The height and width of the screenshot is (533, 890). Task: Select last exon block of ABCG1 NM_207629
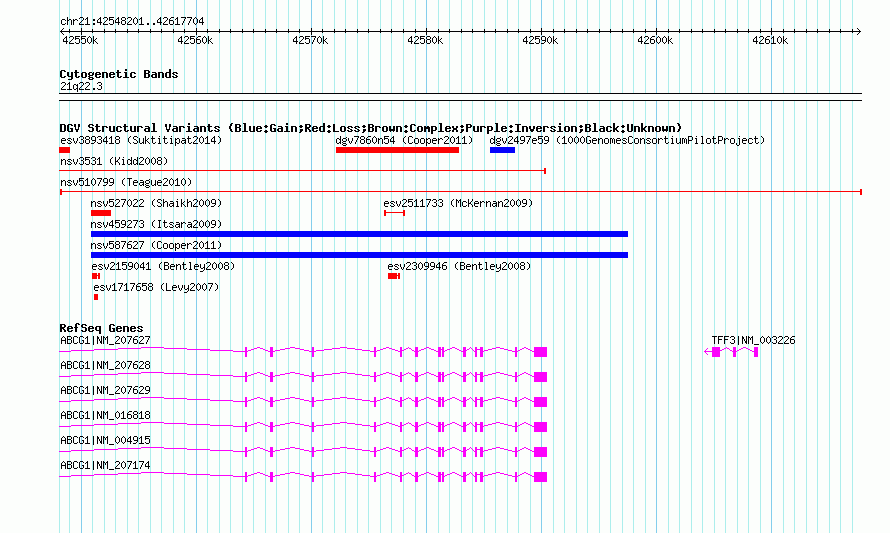(x=540, y=402)
